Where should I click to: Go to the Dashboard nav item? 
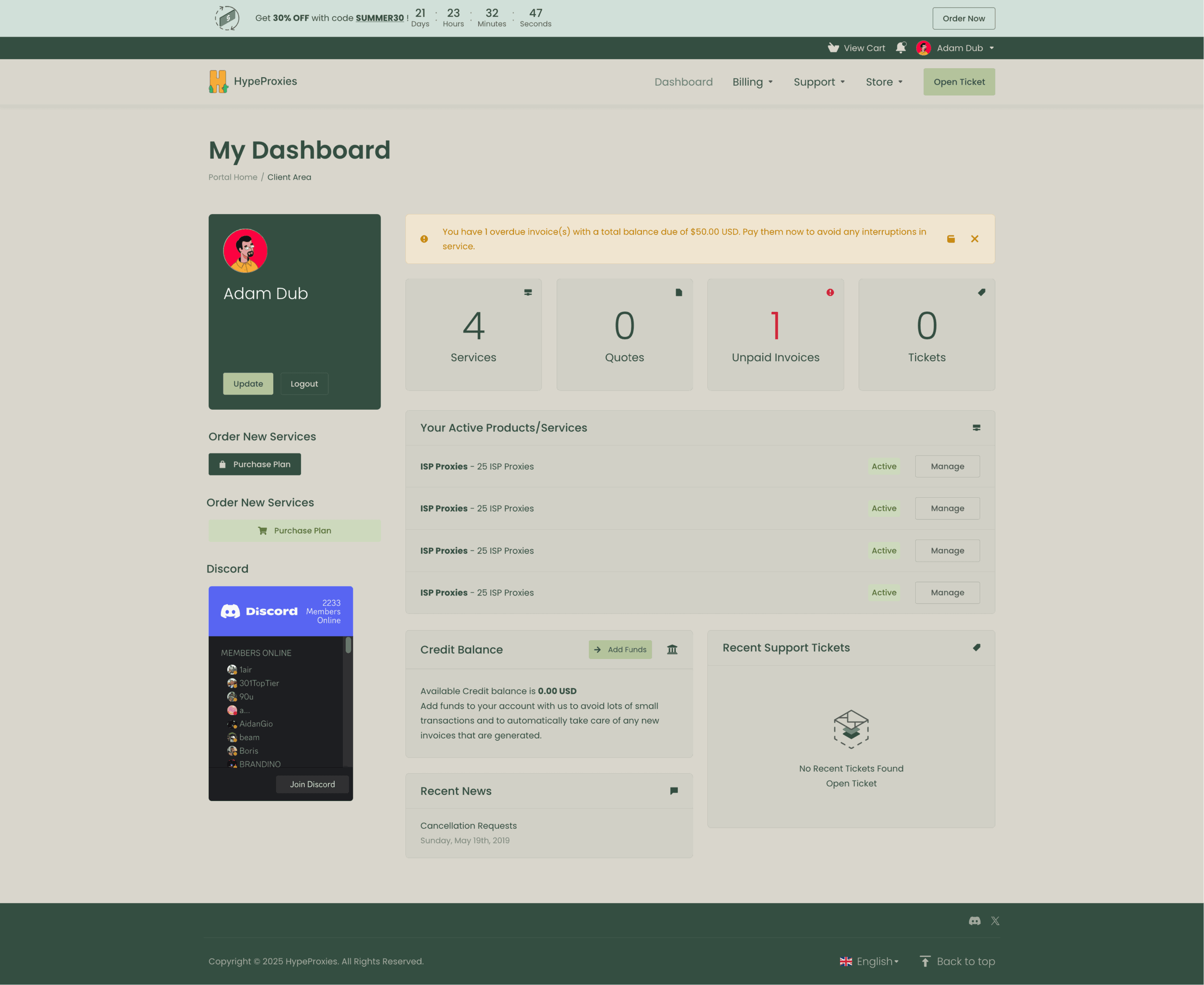(x=683, y=82)
